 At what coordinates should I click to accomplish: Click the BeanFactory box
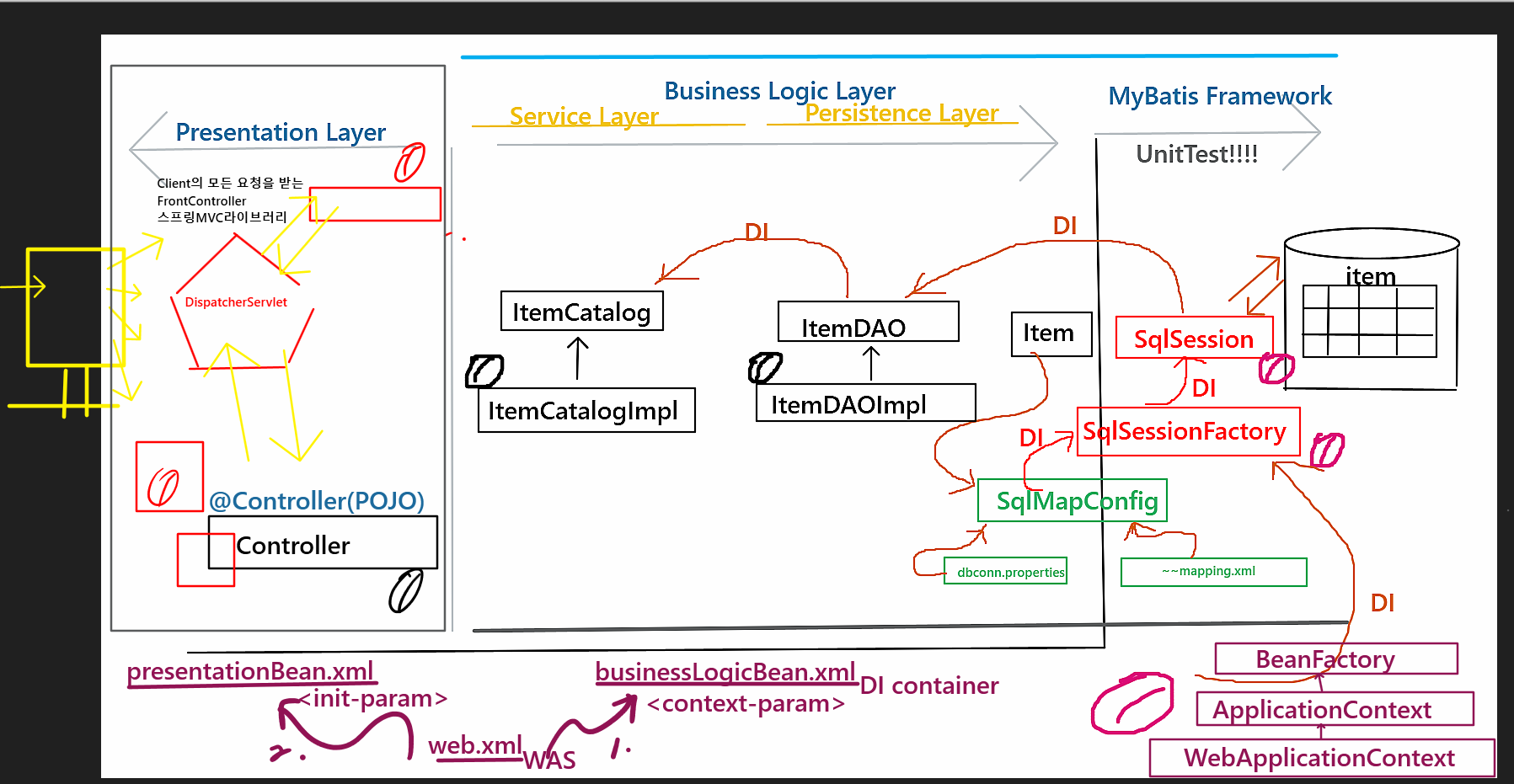1336,659
